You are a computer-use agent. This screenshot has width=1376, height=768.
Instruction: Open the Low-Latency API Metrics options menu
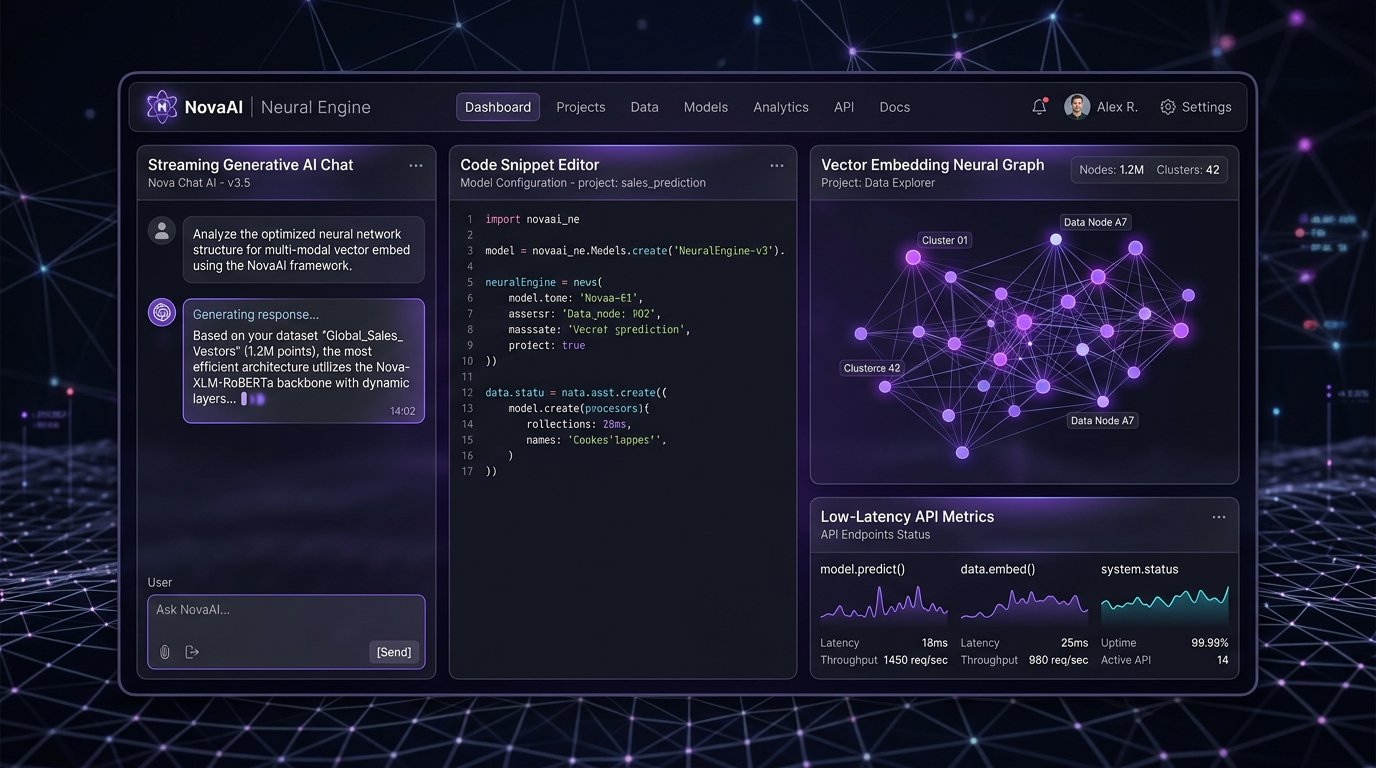click(x=1219, y=517)
